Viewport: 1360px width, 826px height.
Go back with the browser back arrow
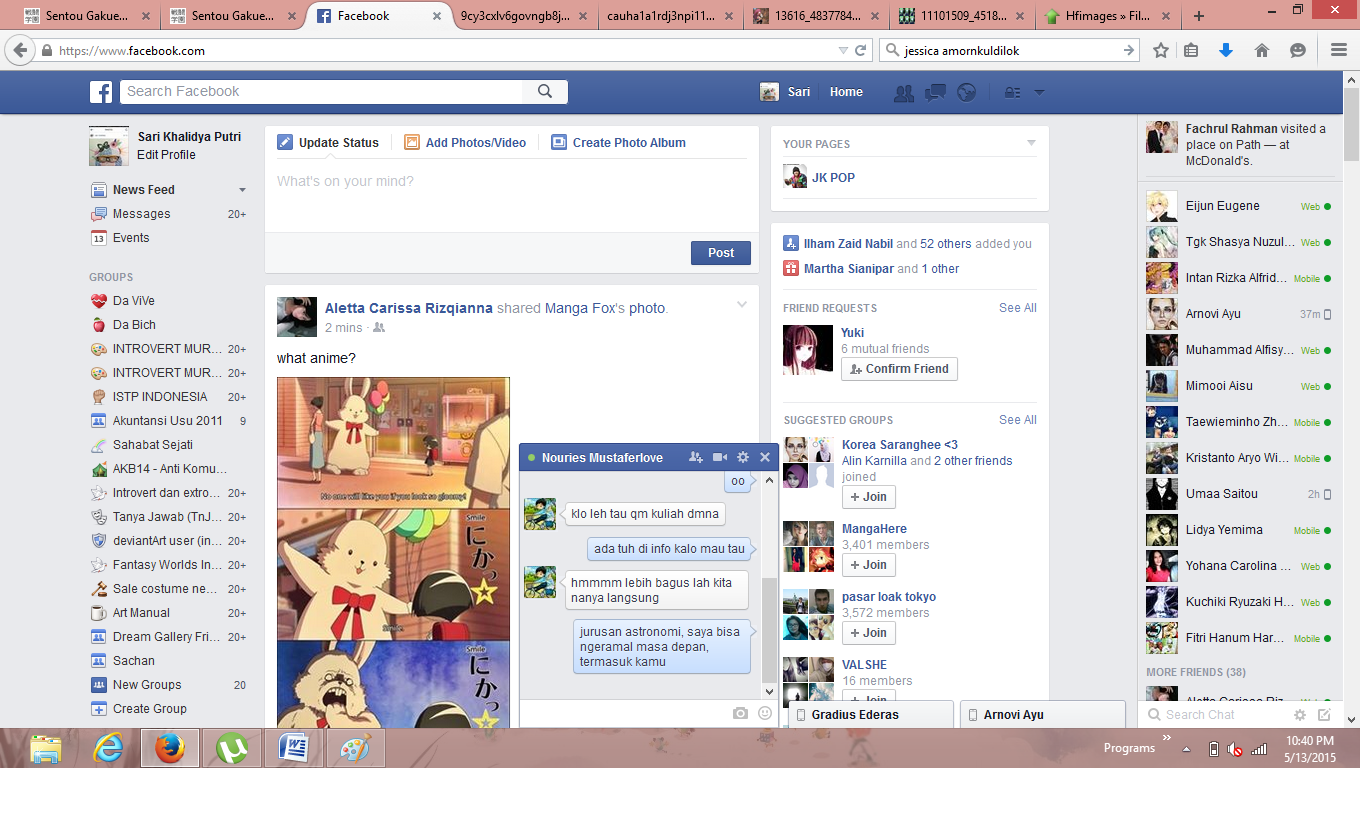click(x=20, y=51)
